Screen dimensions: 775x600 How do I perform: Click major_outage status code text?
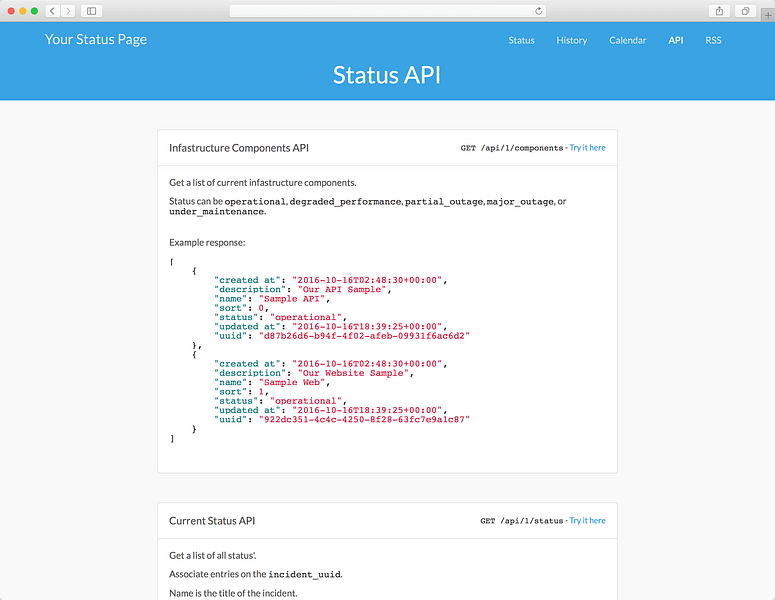coord(520,202)
